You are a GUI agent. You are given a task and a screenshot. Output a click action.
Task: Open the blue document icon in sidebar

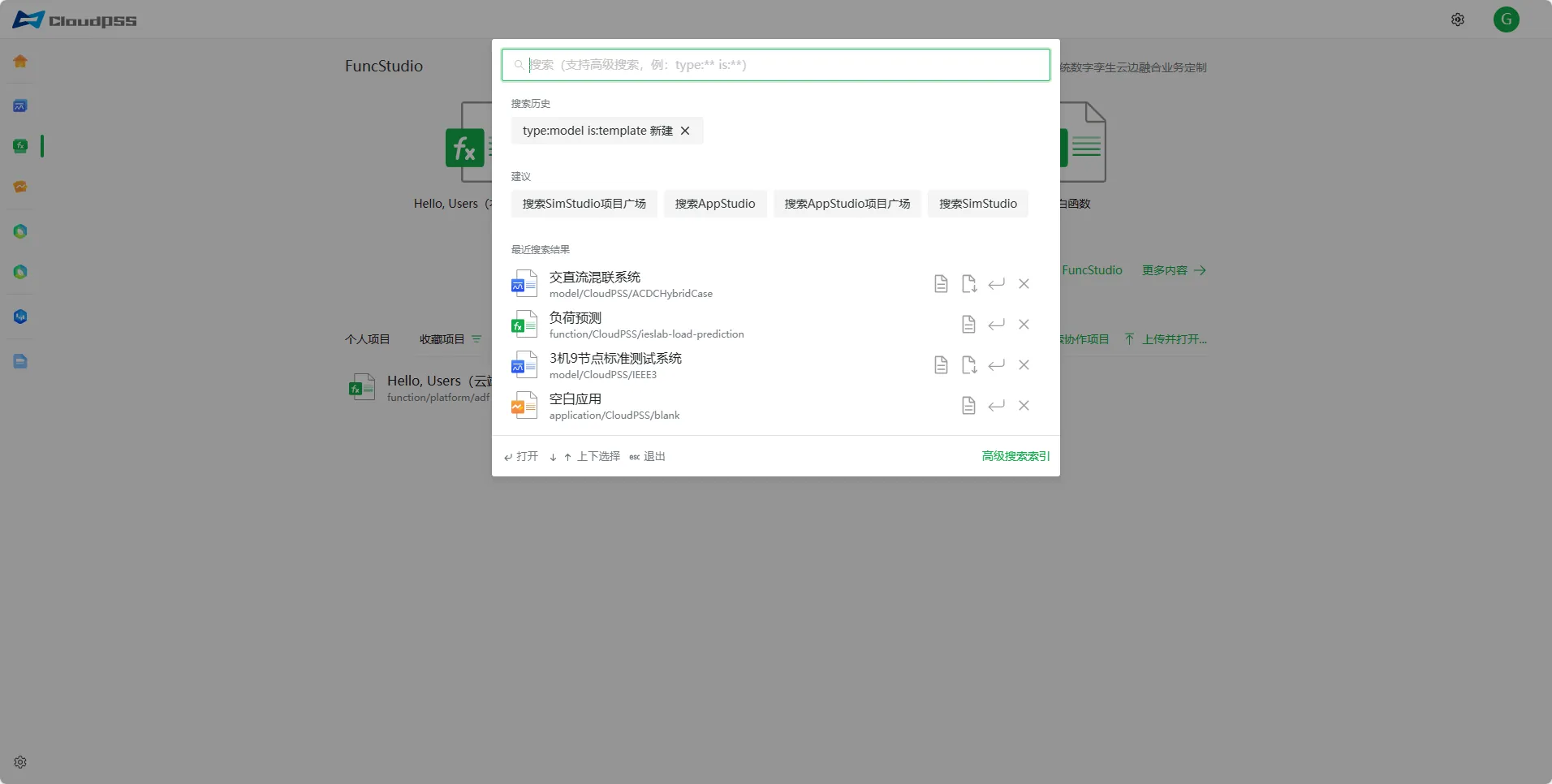point(20,361)
